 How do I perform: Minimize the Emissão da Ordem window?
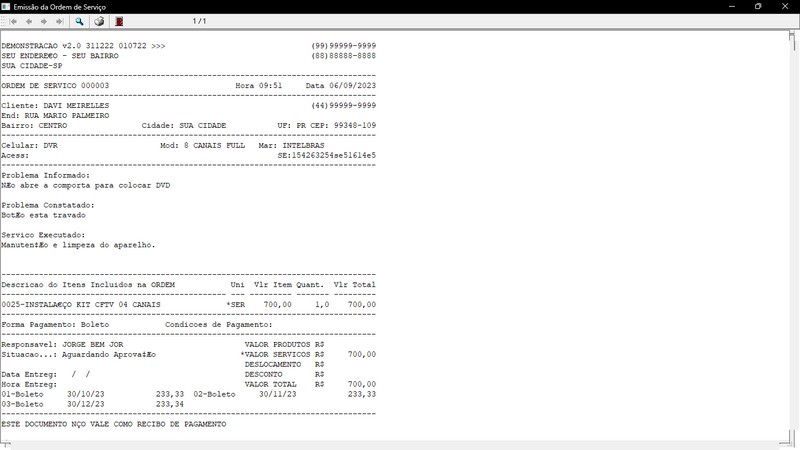pos(732,7)
